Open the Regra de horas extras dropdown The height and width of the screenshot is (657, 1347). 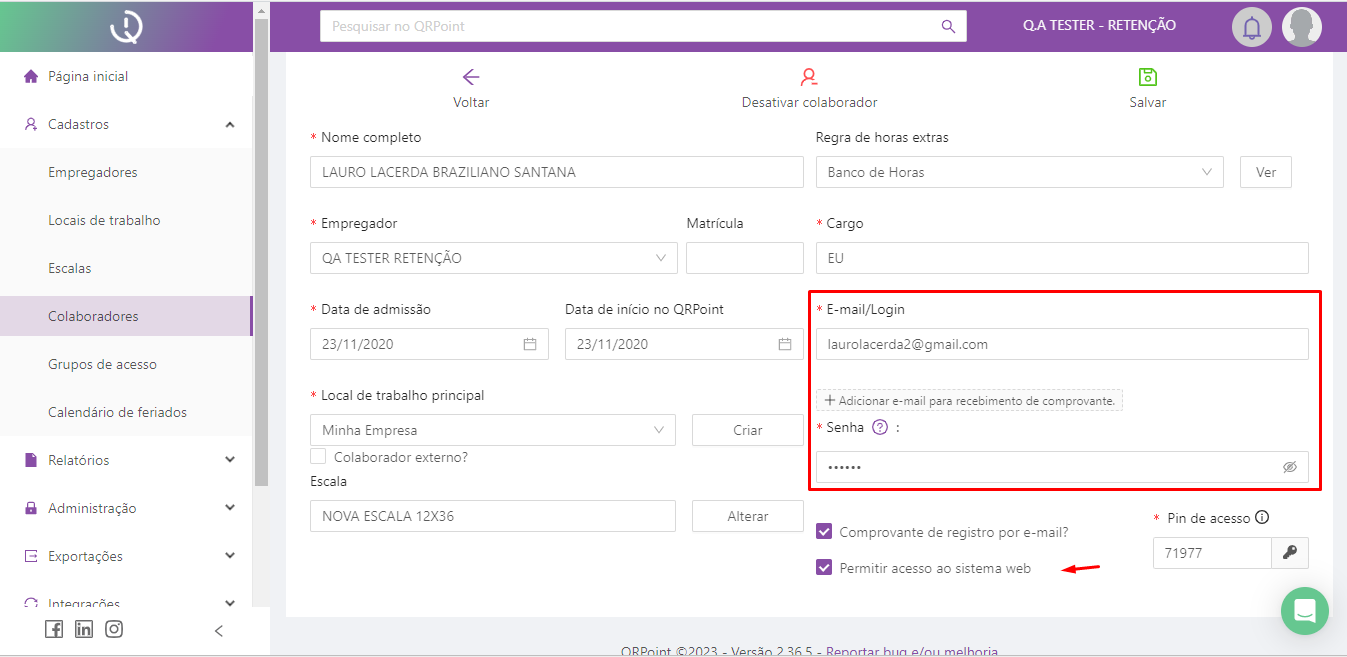(x=1019, y=172)
